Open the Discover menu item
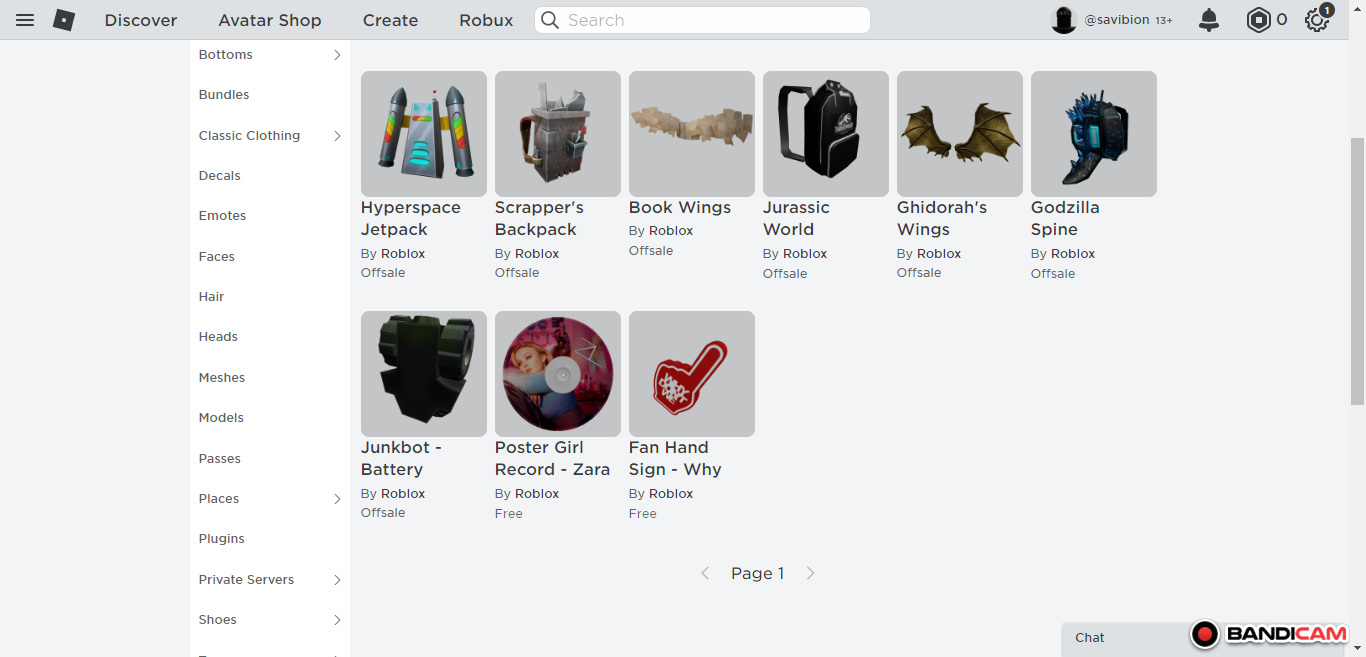The height and width of the screenshot is (657, 1366). pyautogui.click(x=141, y=20)
